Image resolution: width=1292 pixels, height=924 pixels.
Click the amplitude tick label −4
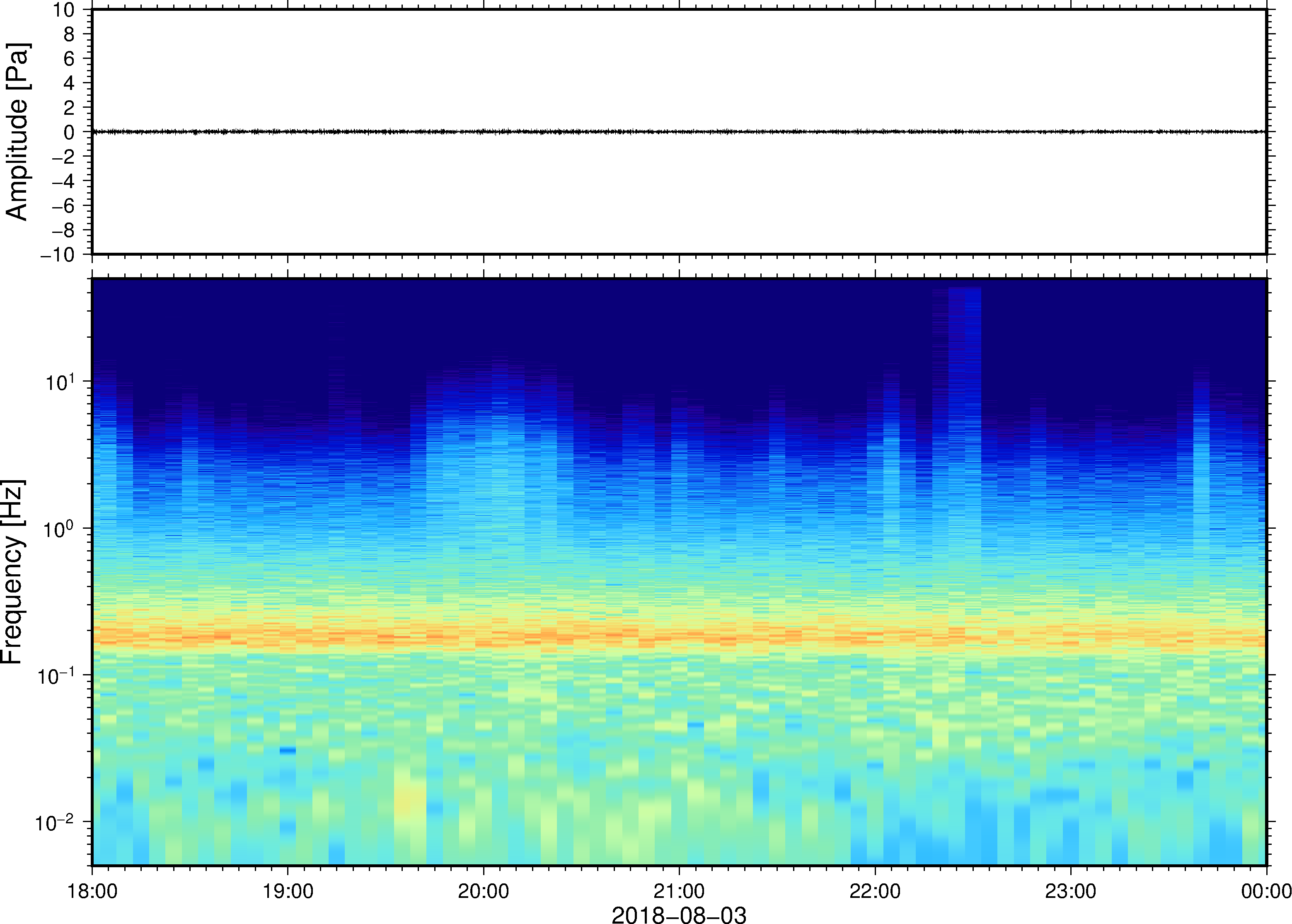pyautogui.click(x=64, y=181)
